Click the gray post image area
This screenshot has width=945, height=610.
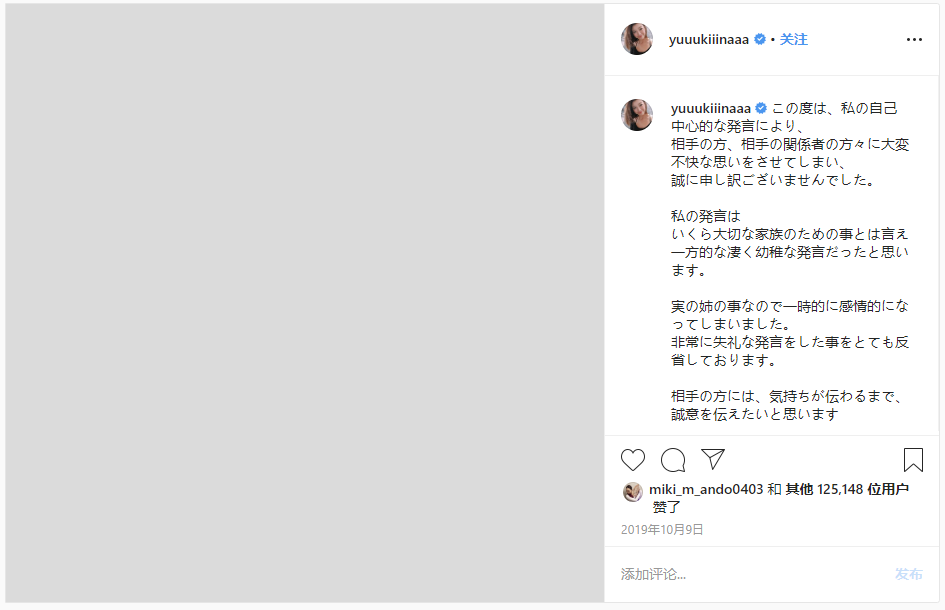[x=305, y=303]
